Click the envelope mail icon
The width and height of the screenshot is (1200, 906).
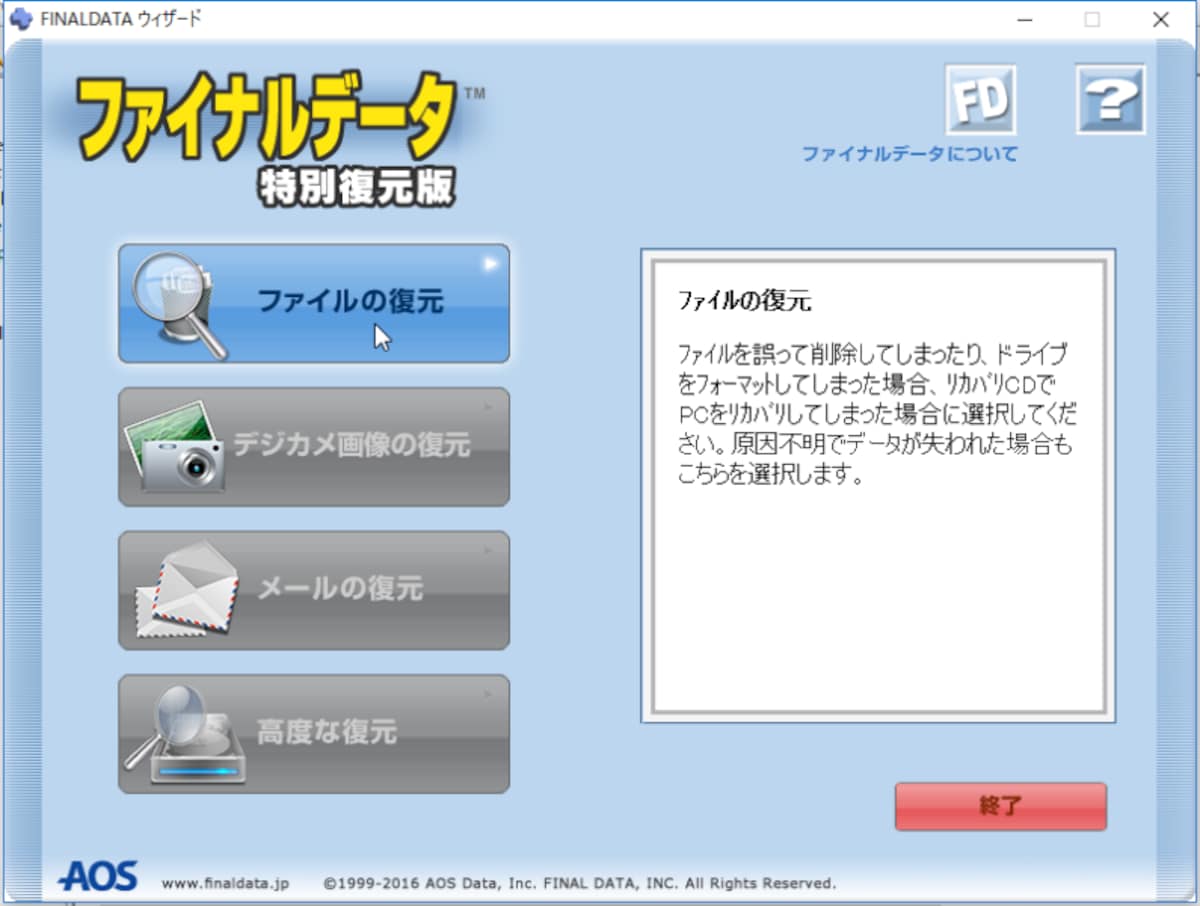(x=186, y=590)
